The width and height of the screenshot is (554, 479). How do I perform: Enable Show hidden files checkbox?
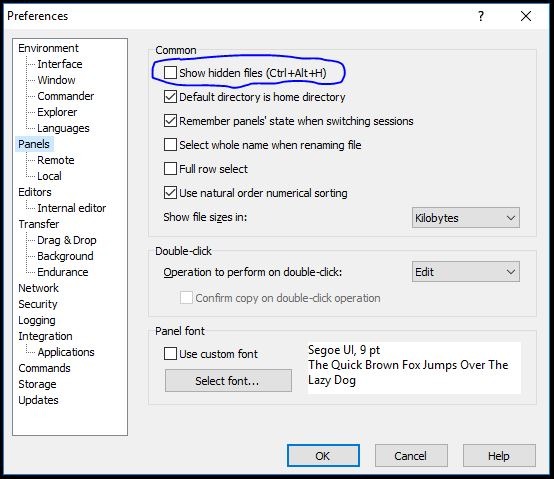[x=170, y=73]
